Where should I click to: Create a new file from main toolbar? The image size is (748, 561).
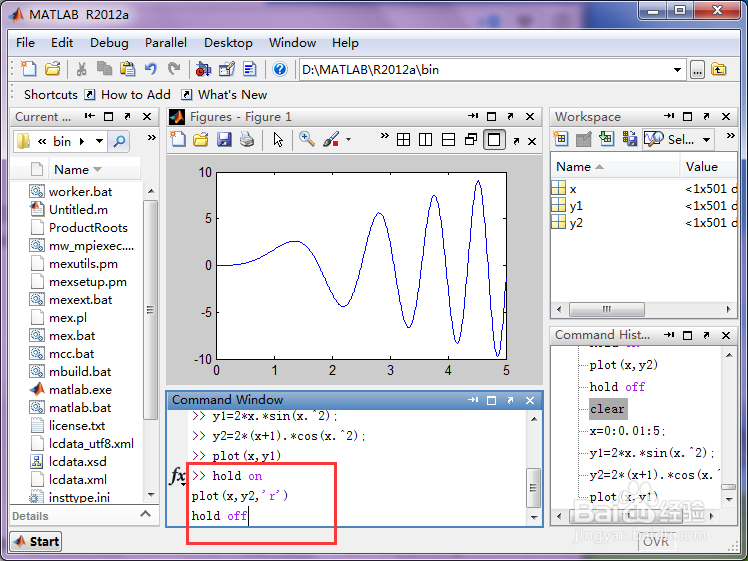pos(29,70)
